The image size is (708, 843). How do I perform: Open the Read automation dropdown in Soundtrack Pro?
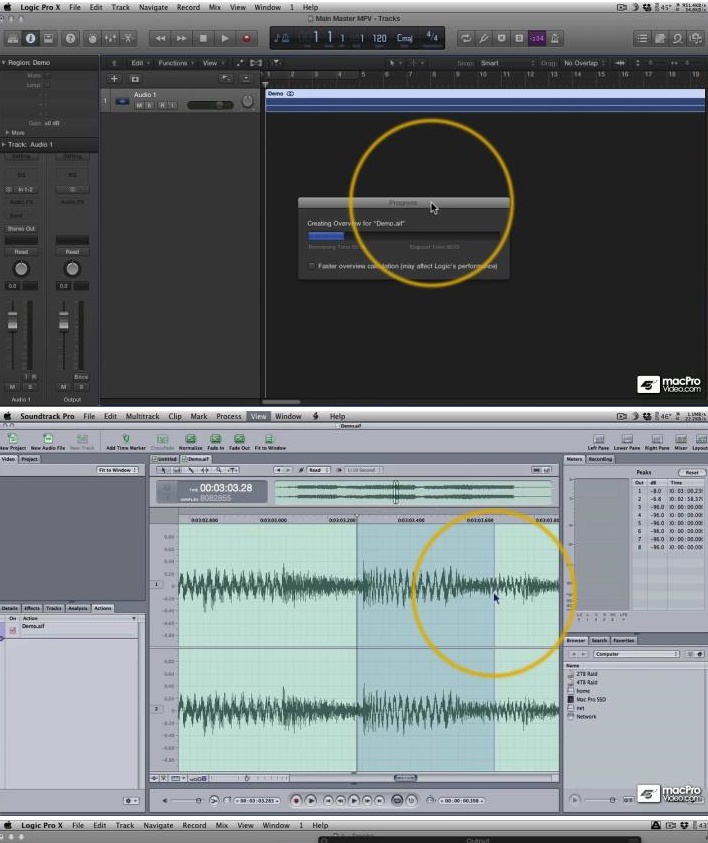click(318, 470)
